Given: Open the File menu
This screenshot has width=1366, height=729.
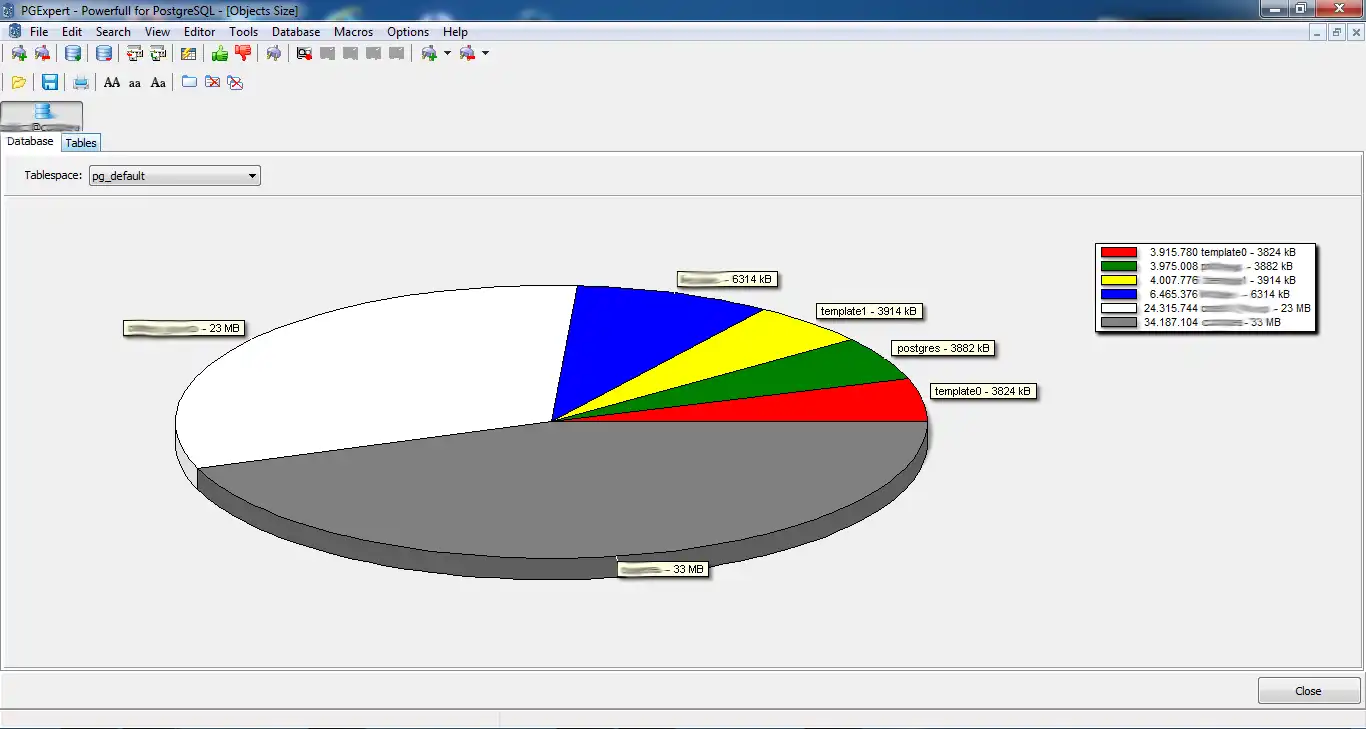Looking at the screenshot, I should 39,32.
